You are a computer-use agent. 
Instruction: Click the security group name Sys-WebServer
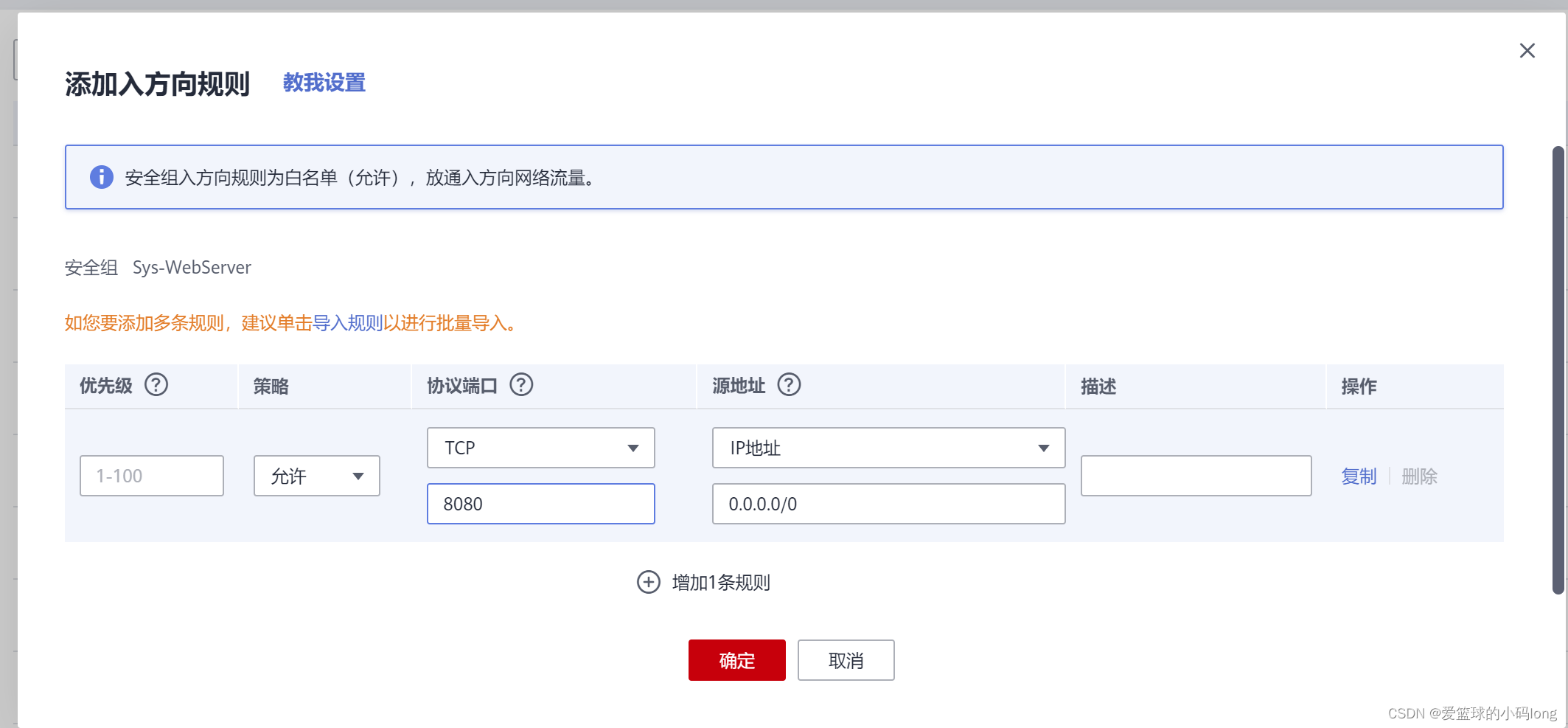[192, 267]
